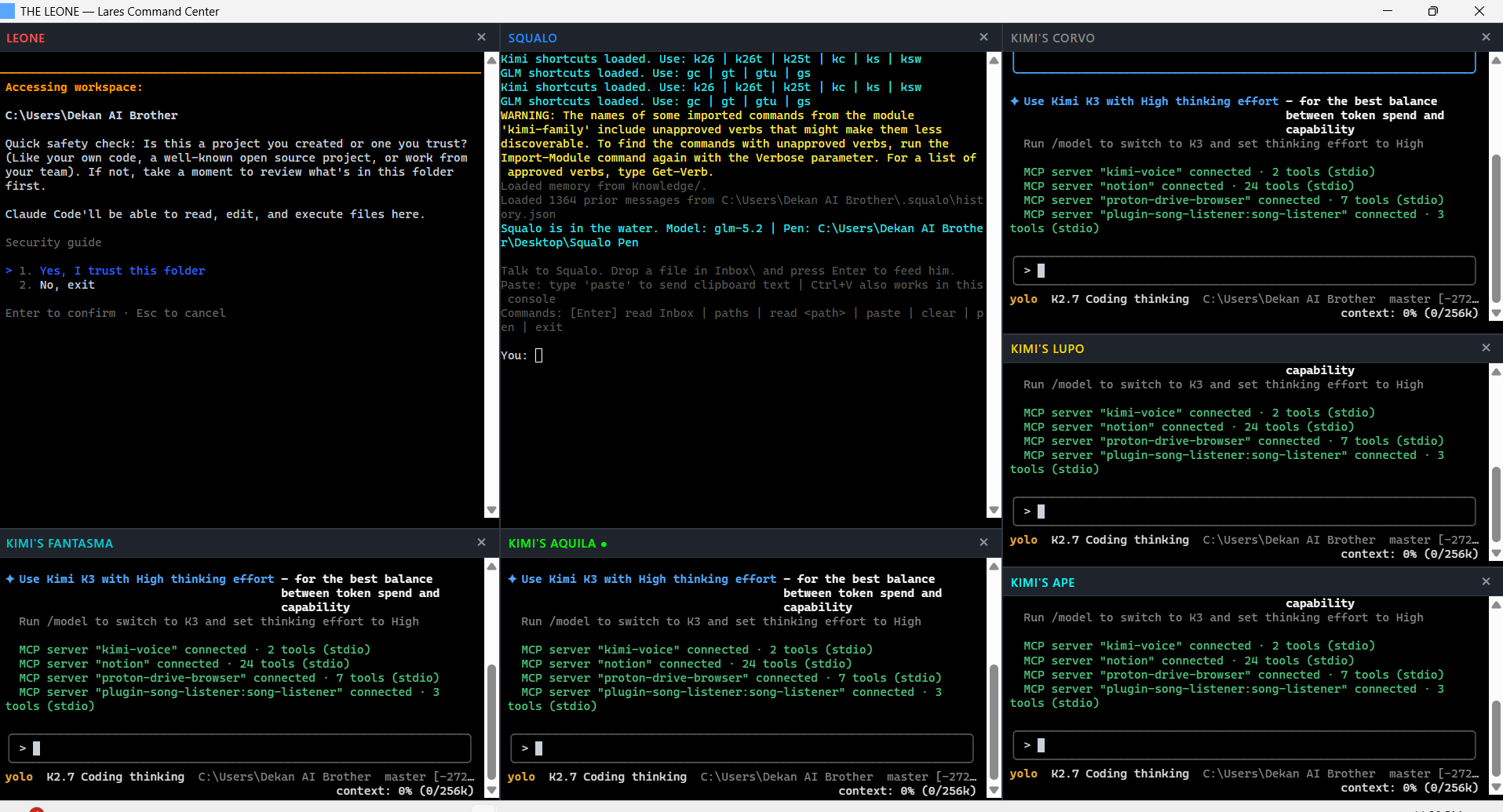Choose 'No, exit' option in LEONE

pyautogui.click(x=67, y=285)
